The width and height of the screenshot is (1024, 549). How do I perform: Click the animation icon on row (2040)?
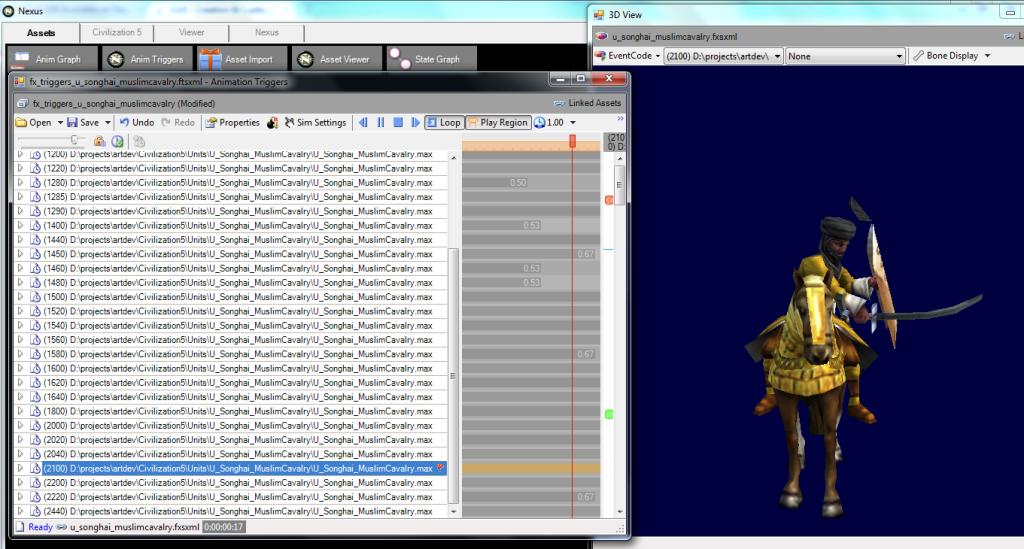pyautogui.click(x=35, y=454)
